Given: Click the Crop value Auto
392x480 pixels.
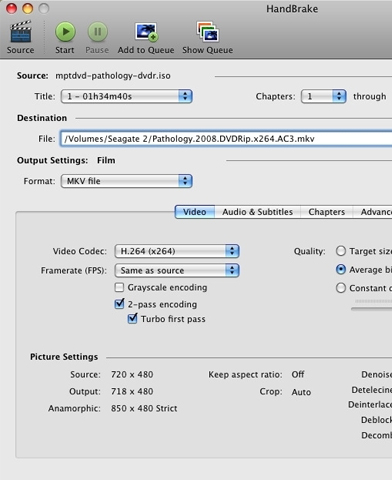Looking at the screenshot, I should (x=301, y=392).
